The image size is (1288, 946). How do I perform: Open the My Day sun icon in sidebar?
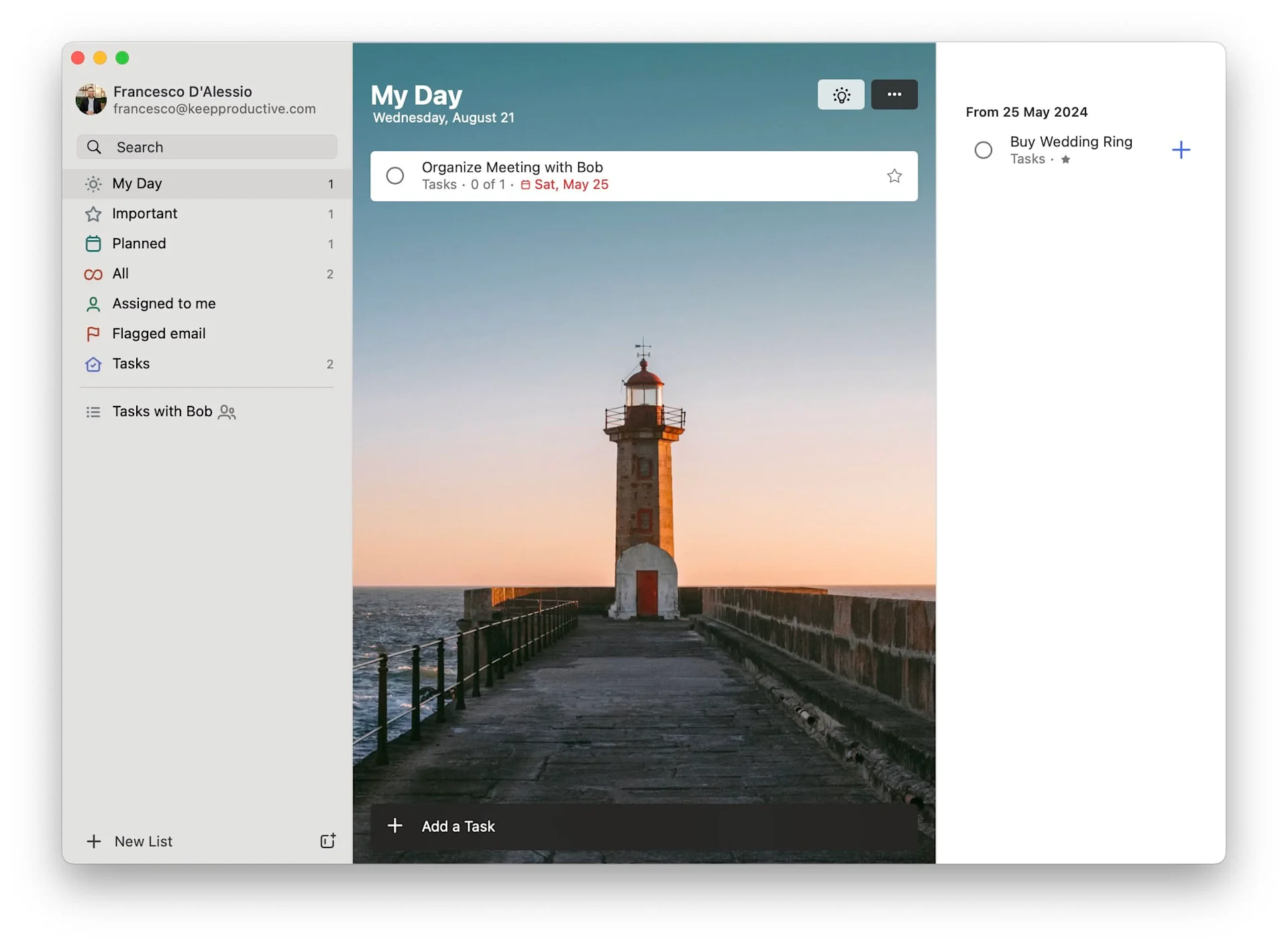coord(94,184)
